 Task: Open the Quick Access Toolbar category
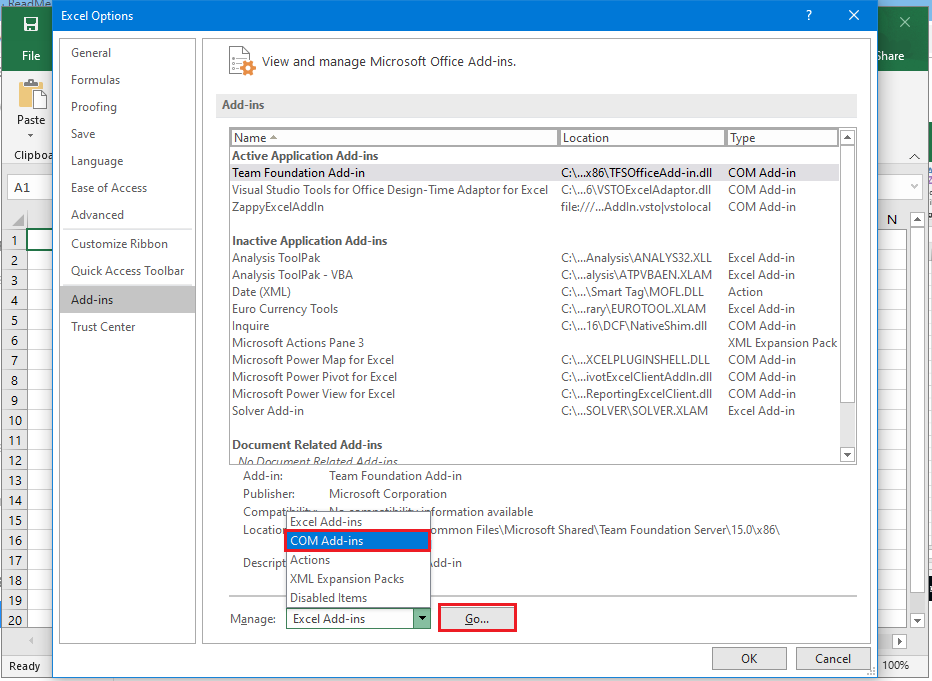pos(127,271)
